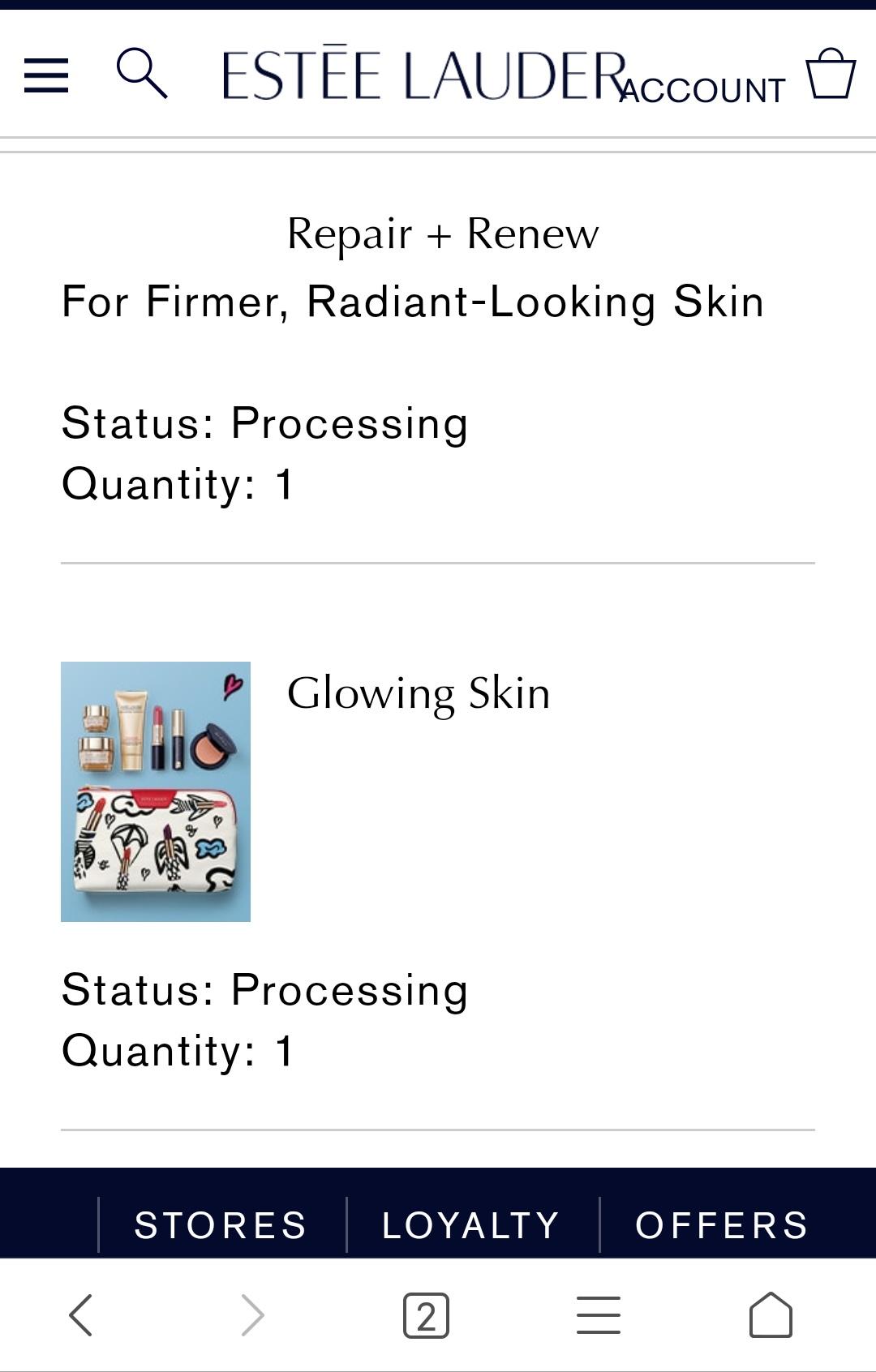
Task: Tap Status: Processing under Repair + Renew
Action: pyautogui.click(x=265, y=424)
